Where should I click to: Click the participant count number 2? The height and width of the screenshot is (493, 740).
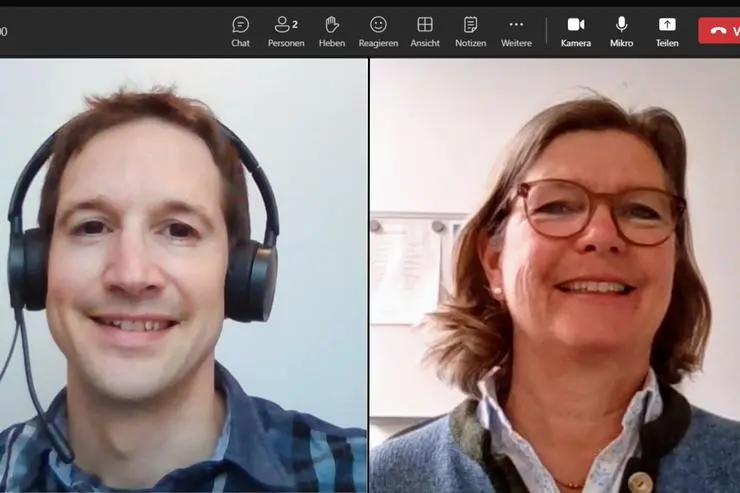click(295, 24)
